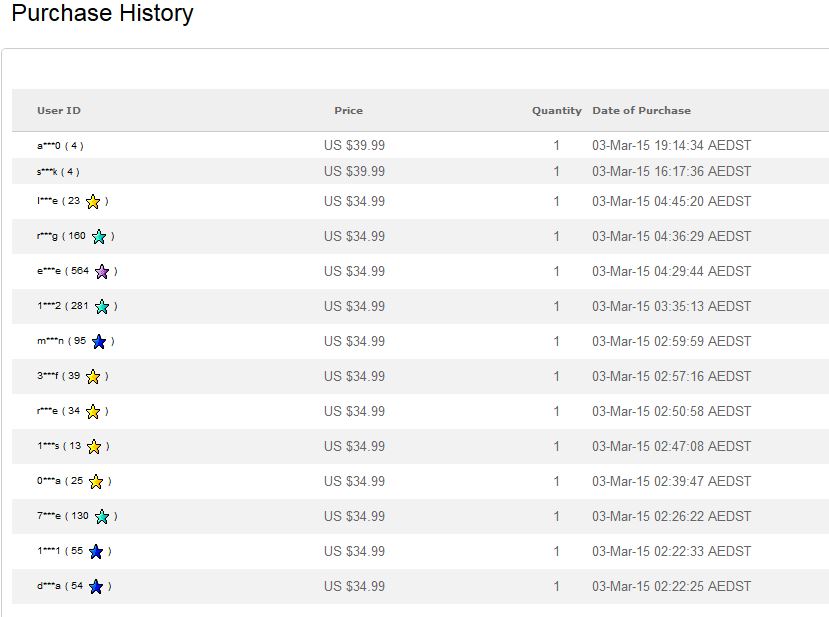This screenshot has height=617, width=829.
Task: Click the US $34.99 price for r***g
Action: (x=354, y=236)
